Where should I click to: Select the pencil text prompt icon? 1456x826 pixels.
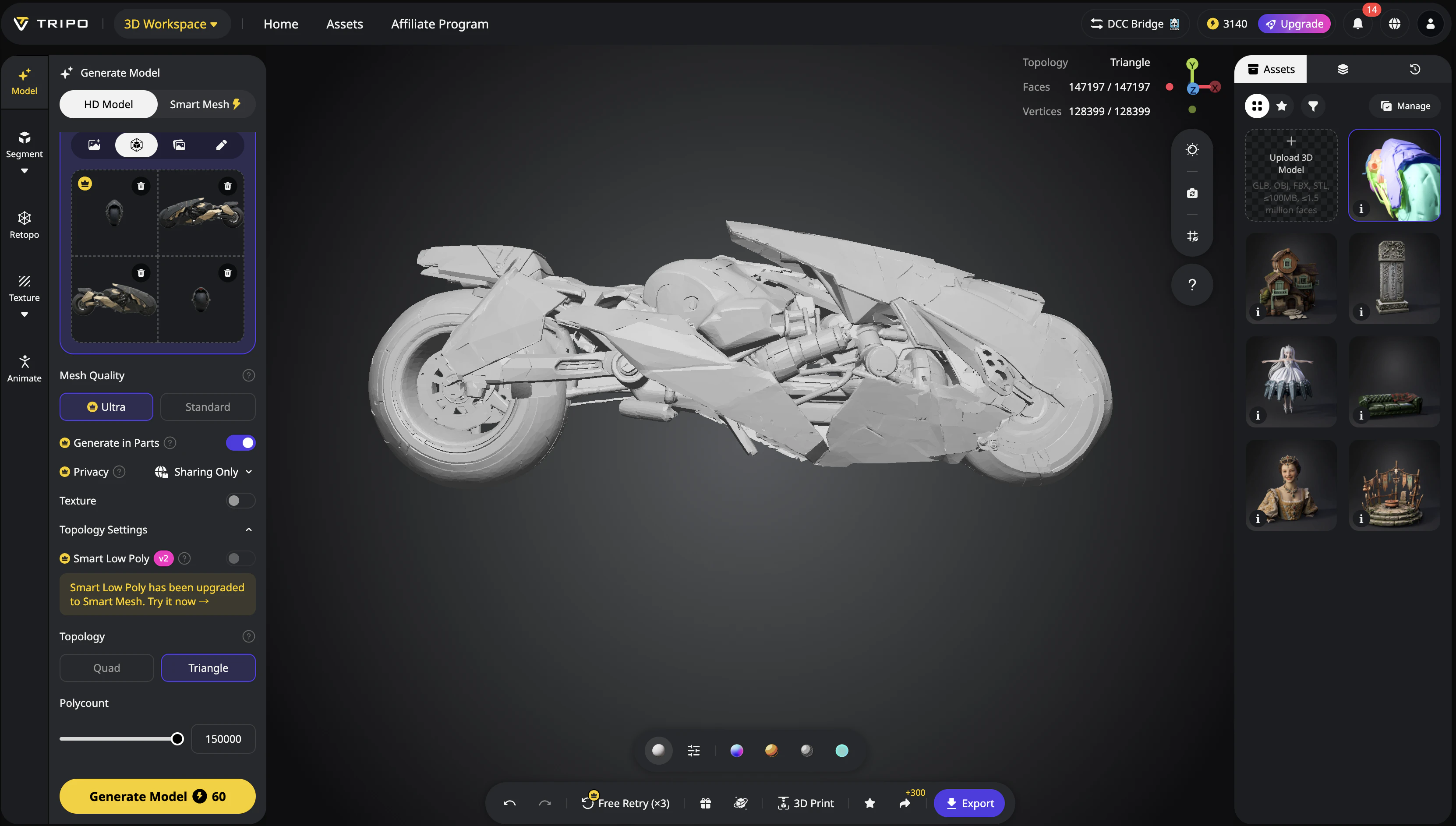[x=221, y=145]
